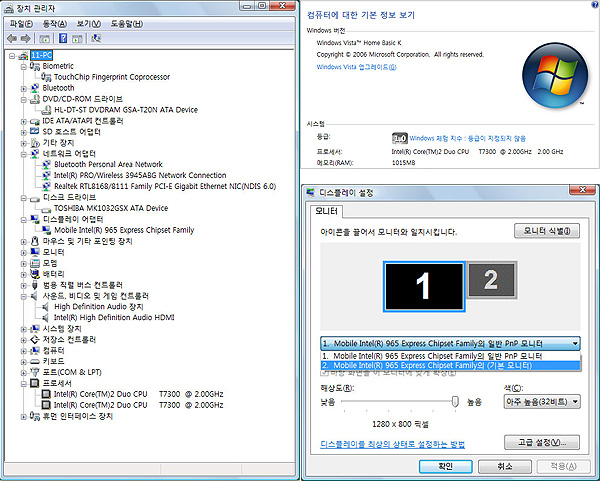This screenshot has width=600, height=483.
Task: Open the monitor selection combo box arrow
Action: coord(575,344)
